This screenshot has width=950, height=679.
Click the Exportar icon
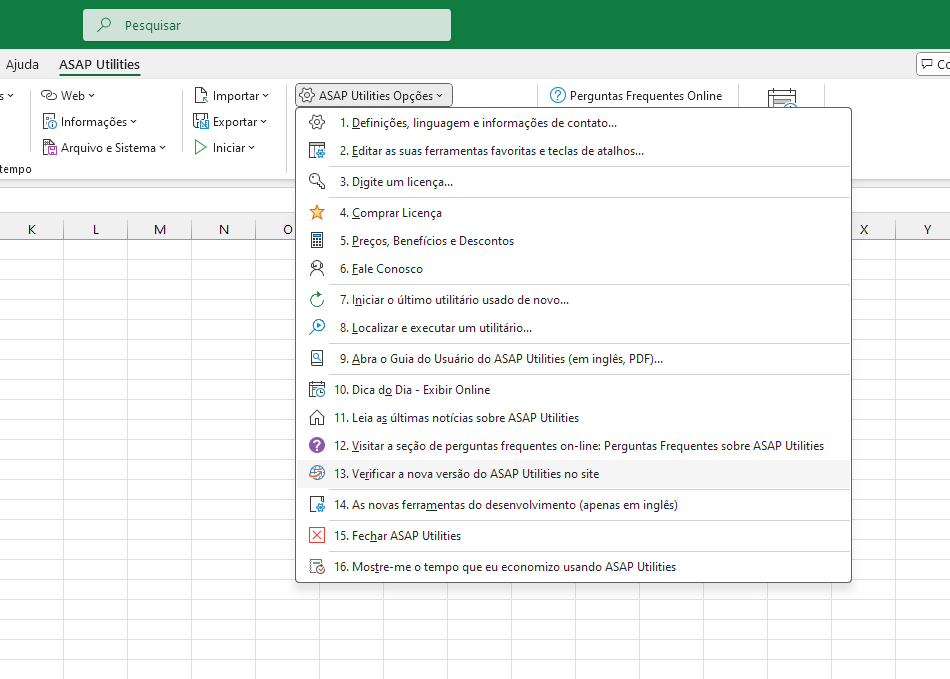(x=201, y=121)
